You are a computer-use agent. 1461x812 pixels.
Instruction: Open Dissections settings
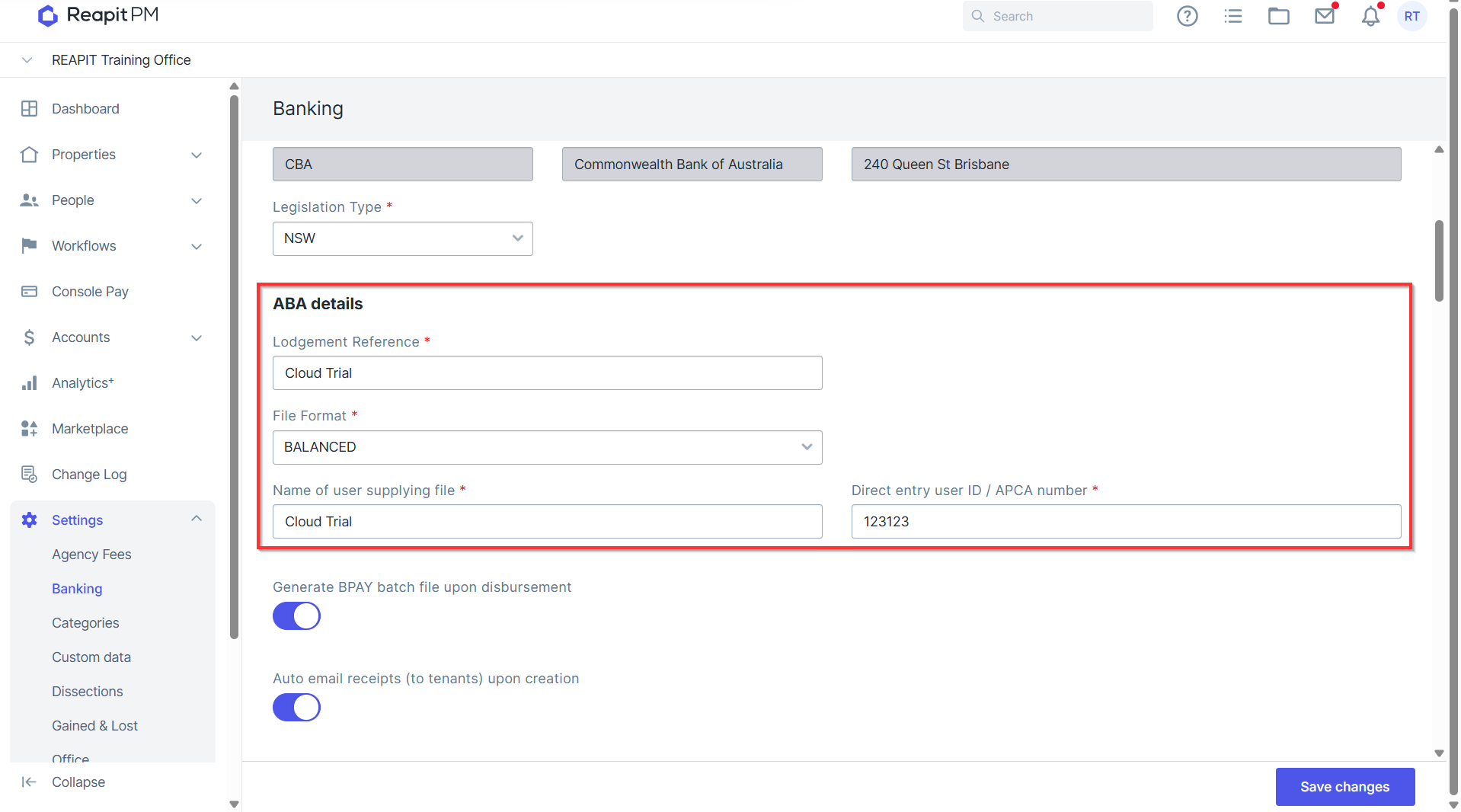[88, 692]
